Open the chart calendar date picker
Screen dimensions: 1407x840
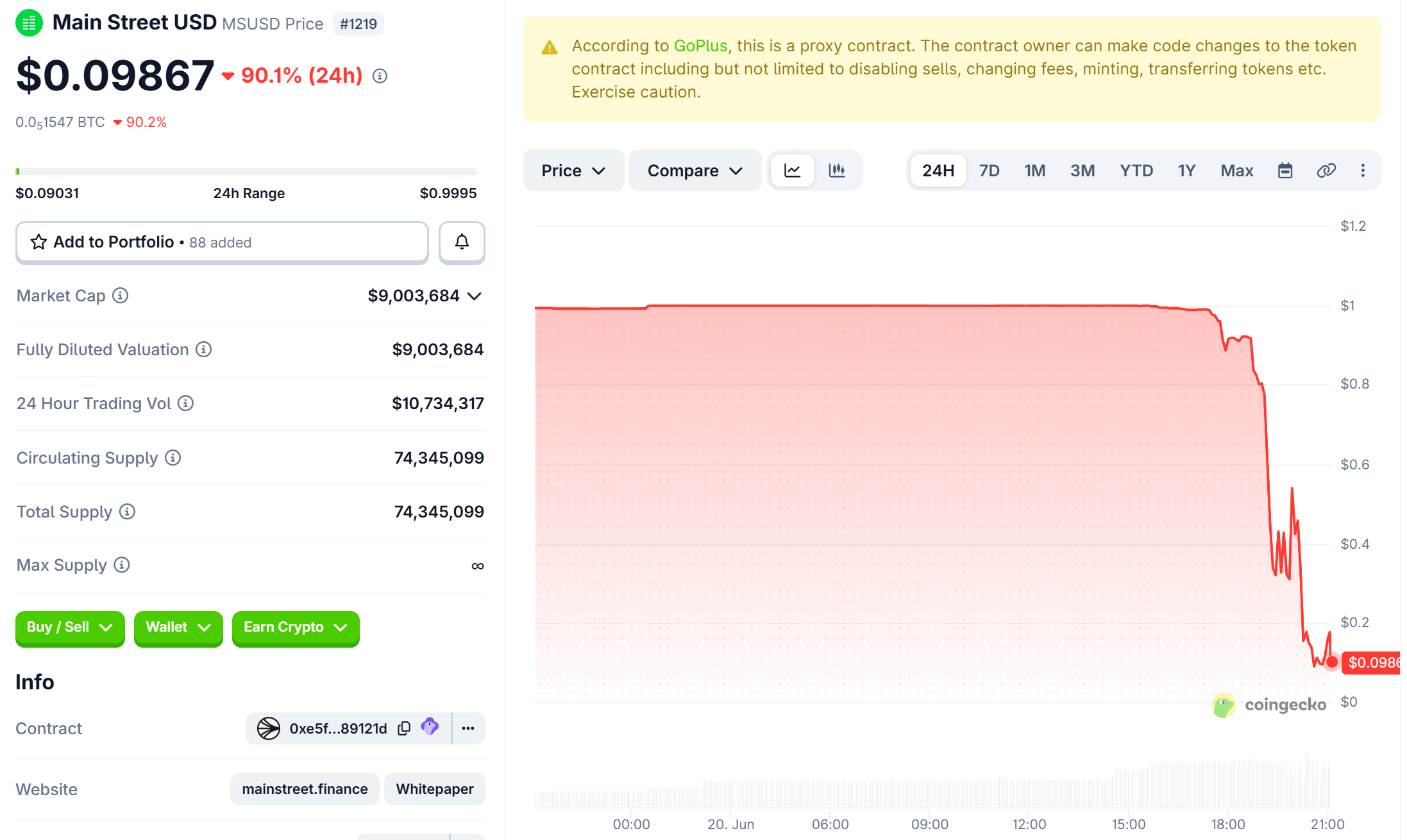pos(1285,171)
